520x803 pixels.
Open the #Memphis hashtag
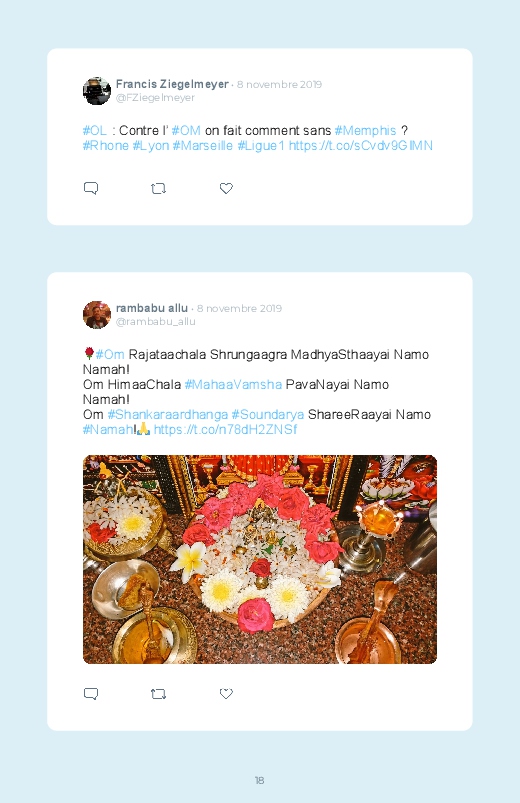tap(365, 131)
